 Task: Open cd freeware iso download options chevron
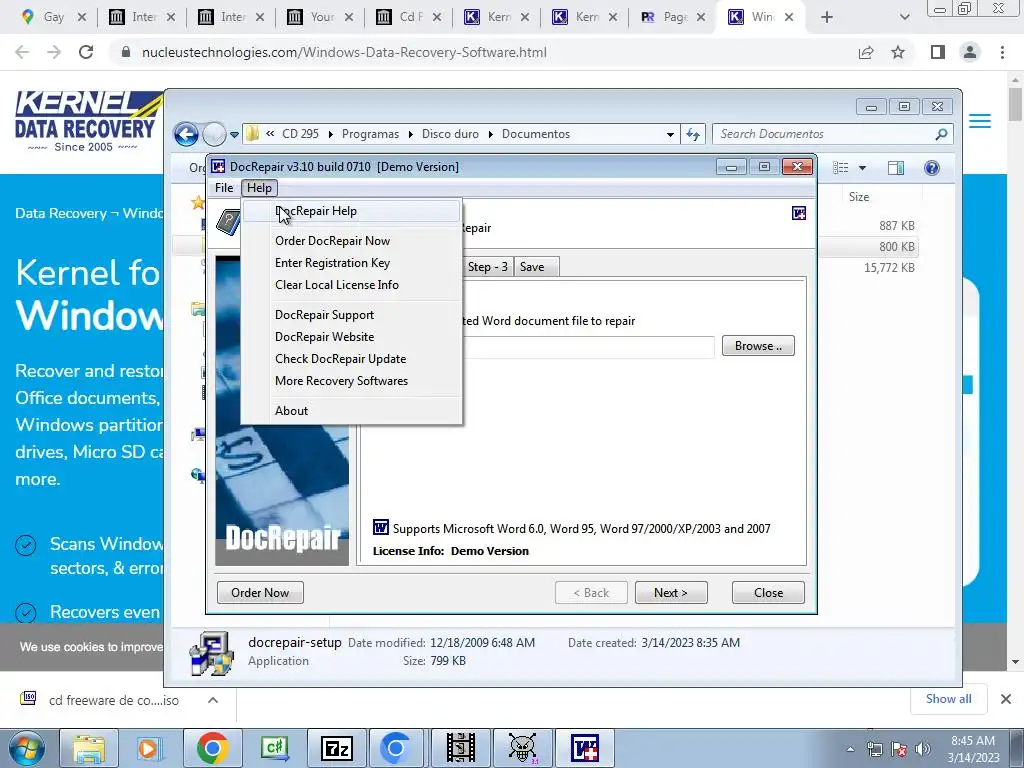coord(213,700)
